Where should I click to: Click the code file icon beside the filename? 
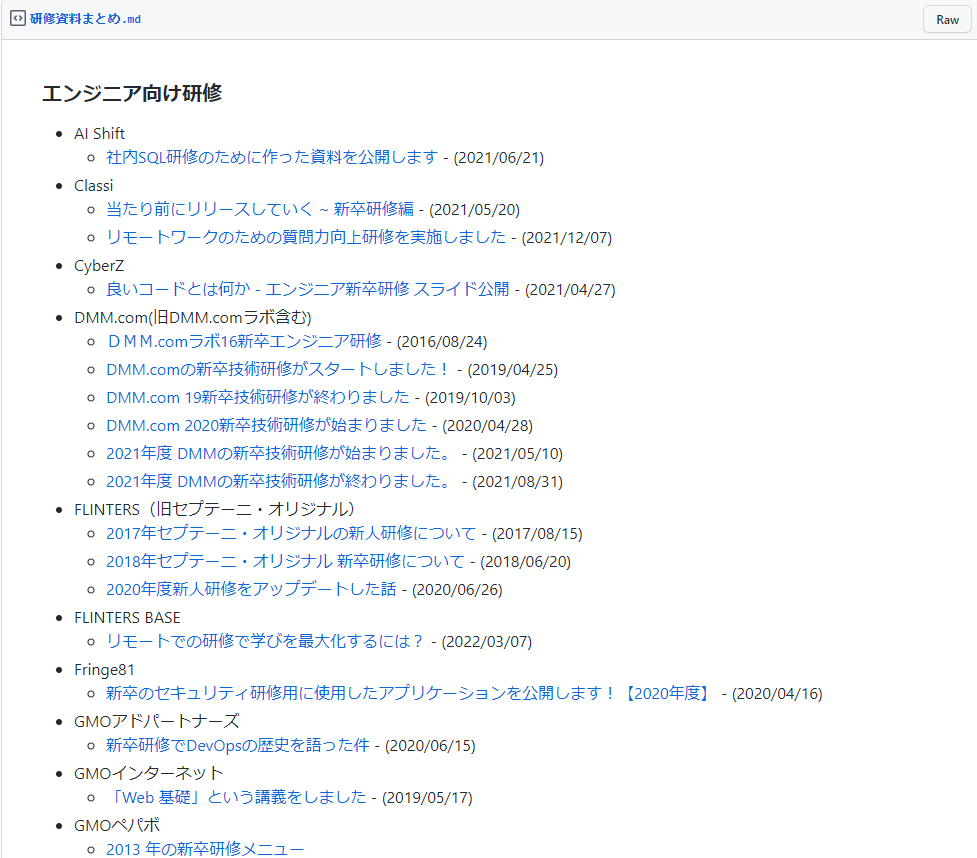click(17, 19)
